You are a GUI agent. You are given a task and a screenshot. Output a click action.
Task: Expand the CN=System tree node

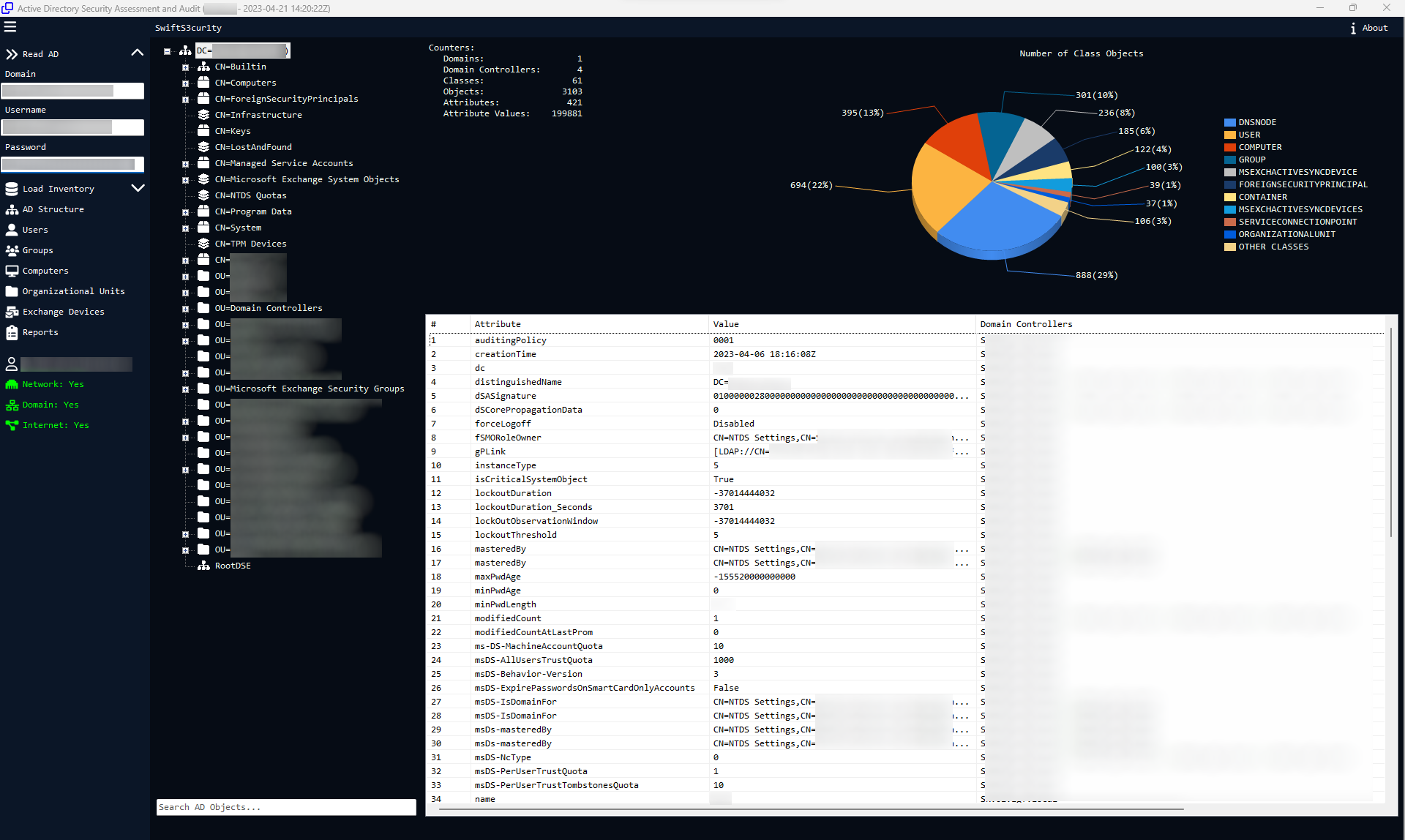click(185, 228)
